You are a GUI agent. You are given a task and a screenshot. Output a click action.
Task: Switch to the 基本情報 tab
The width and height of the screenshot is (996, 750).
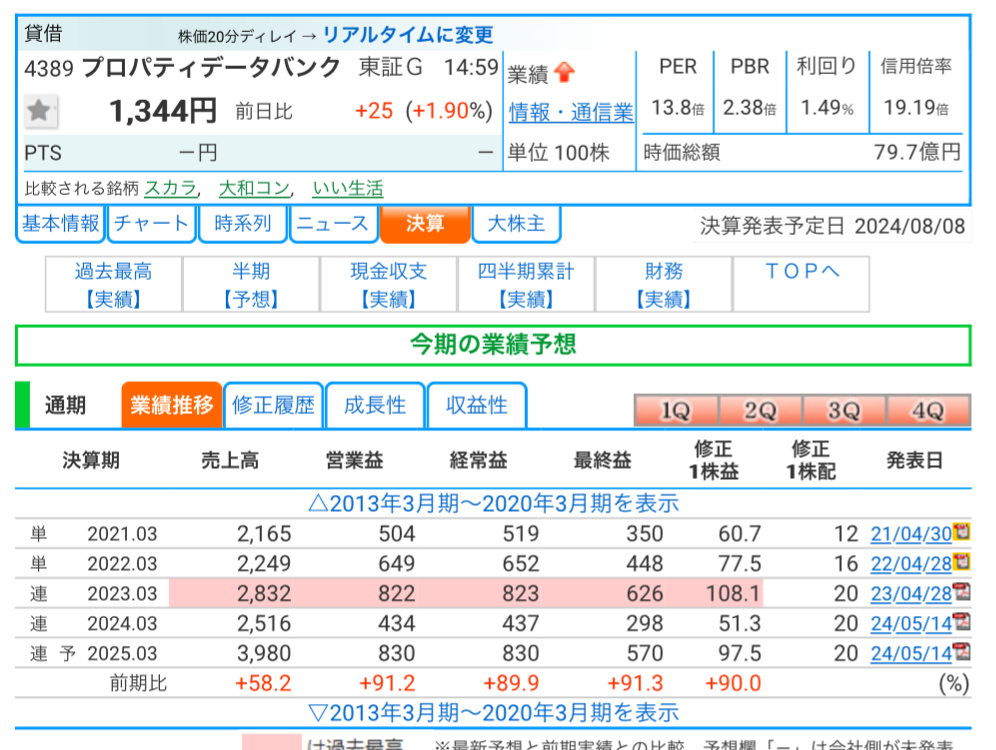(60, 224)
